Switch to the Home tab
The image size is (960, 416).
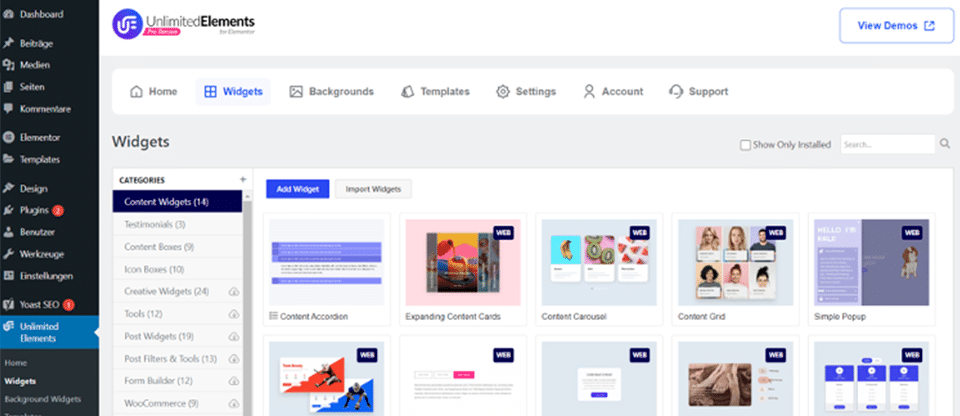(154, 91)
